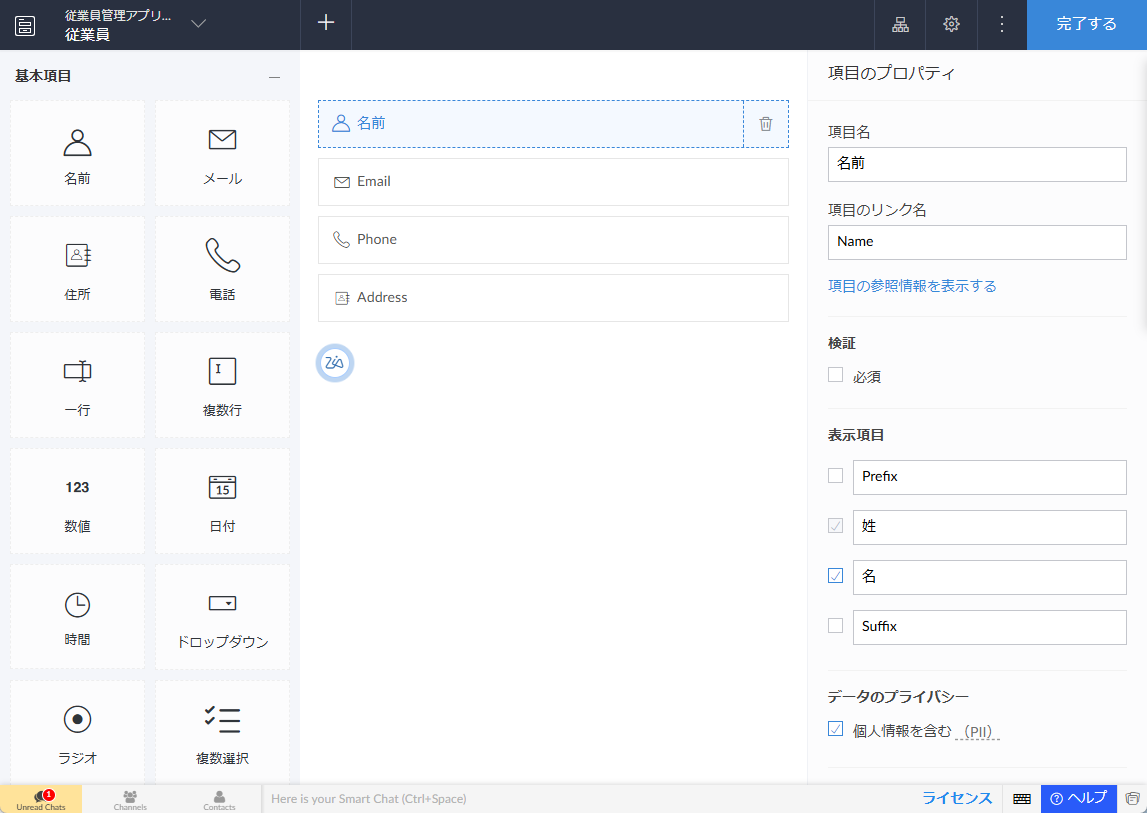The image size is (1147, 813).
Task: Open settings via gear icon in header
Action: click(951, 25)
